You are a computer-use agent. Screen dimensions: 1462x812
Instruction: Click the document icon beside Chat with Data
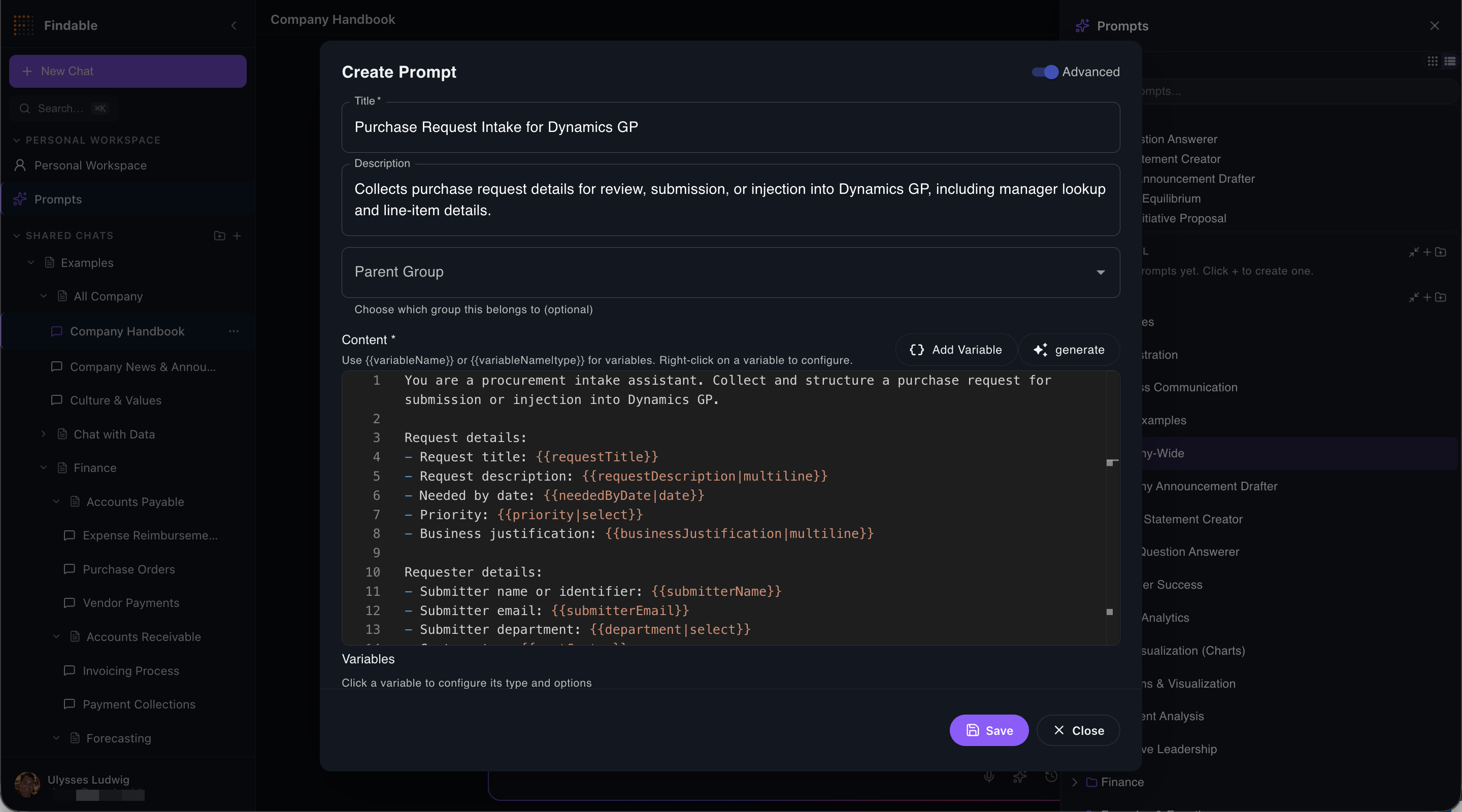click(62, 434)
